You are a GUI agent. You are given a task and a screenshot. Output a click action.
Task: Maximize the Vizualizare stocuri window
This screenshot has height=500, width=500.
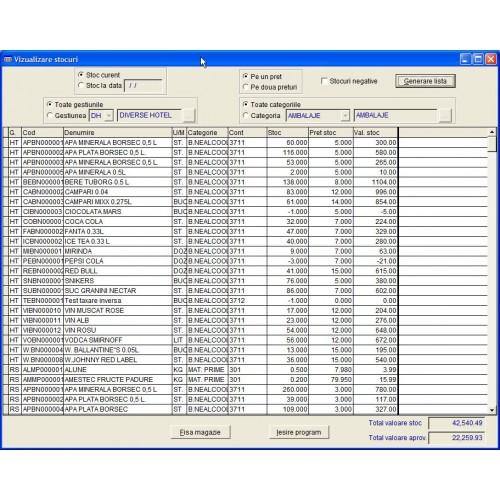(x=478, y=59)
